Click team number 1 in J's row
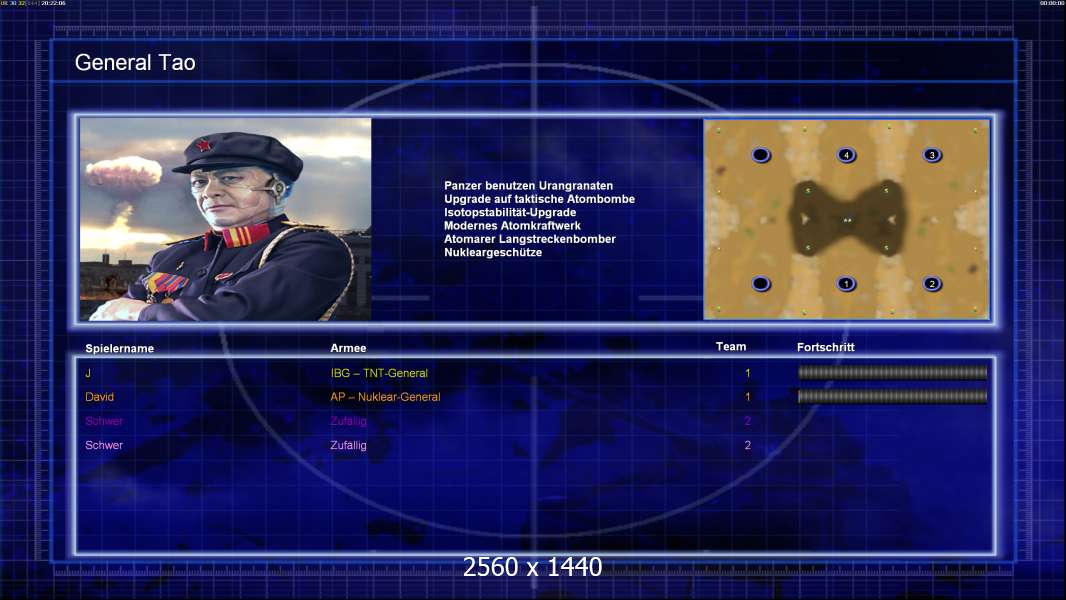 tap(747, 373)
